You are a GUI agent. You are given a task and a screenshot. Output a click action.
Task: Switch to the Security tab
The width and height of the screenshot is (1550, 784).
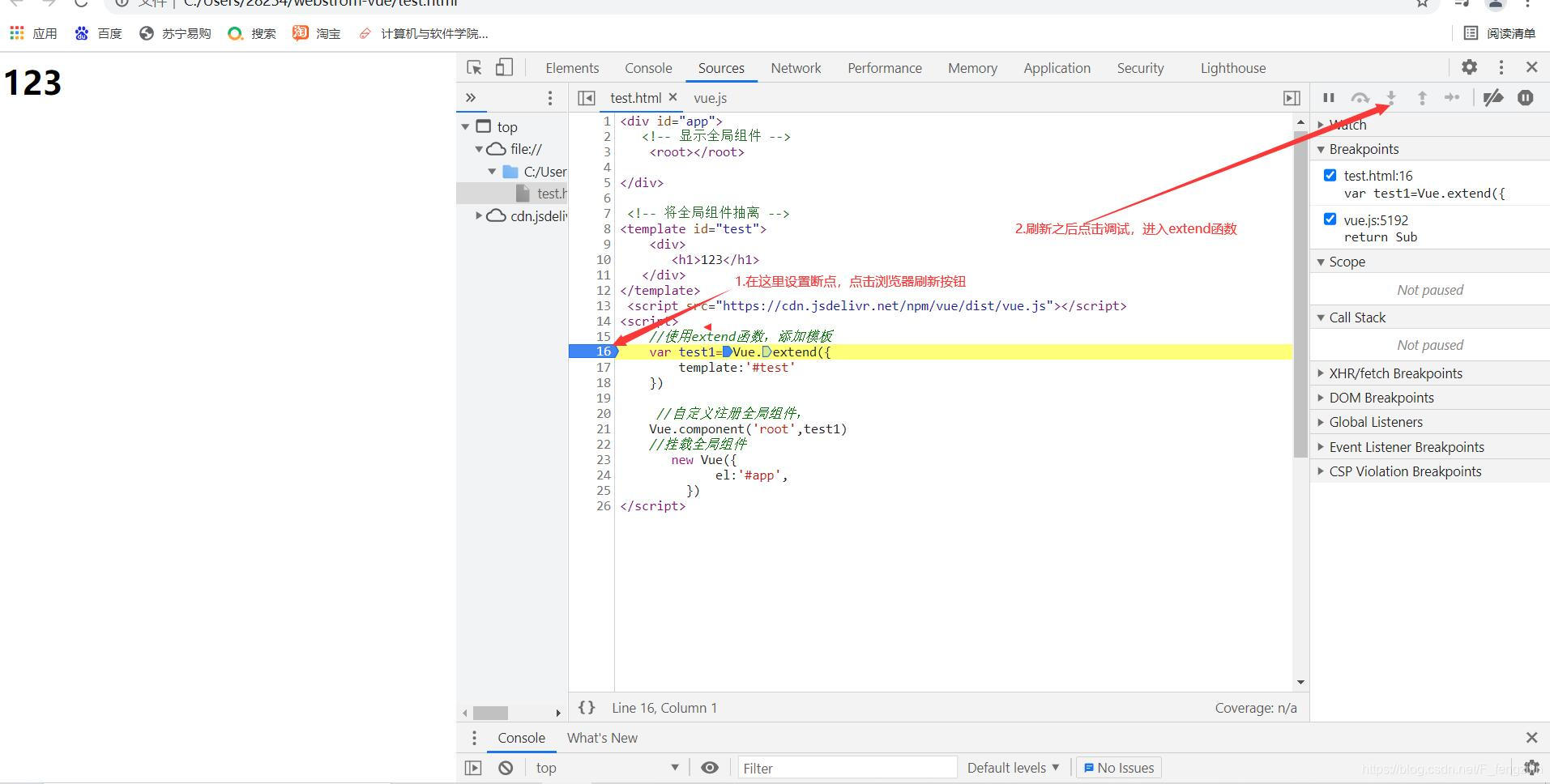pos(1140,68)
